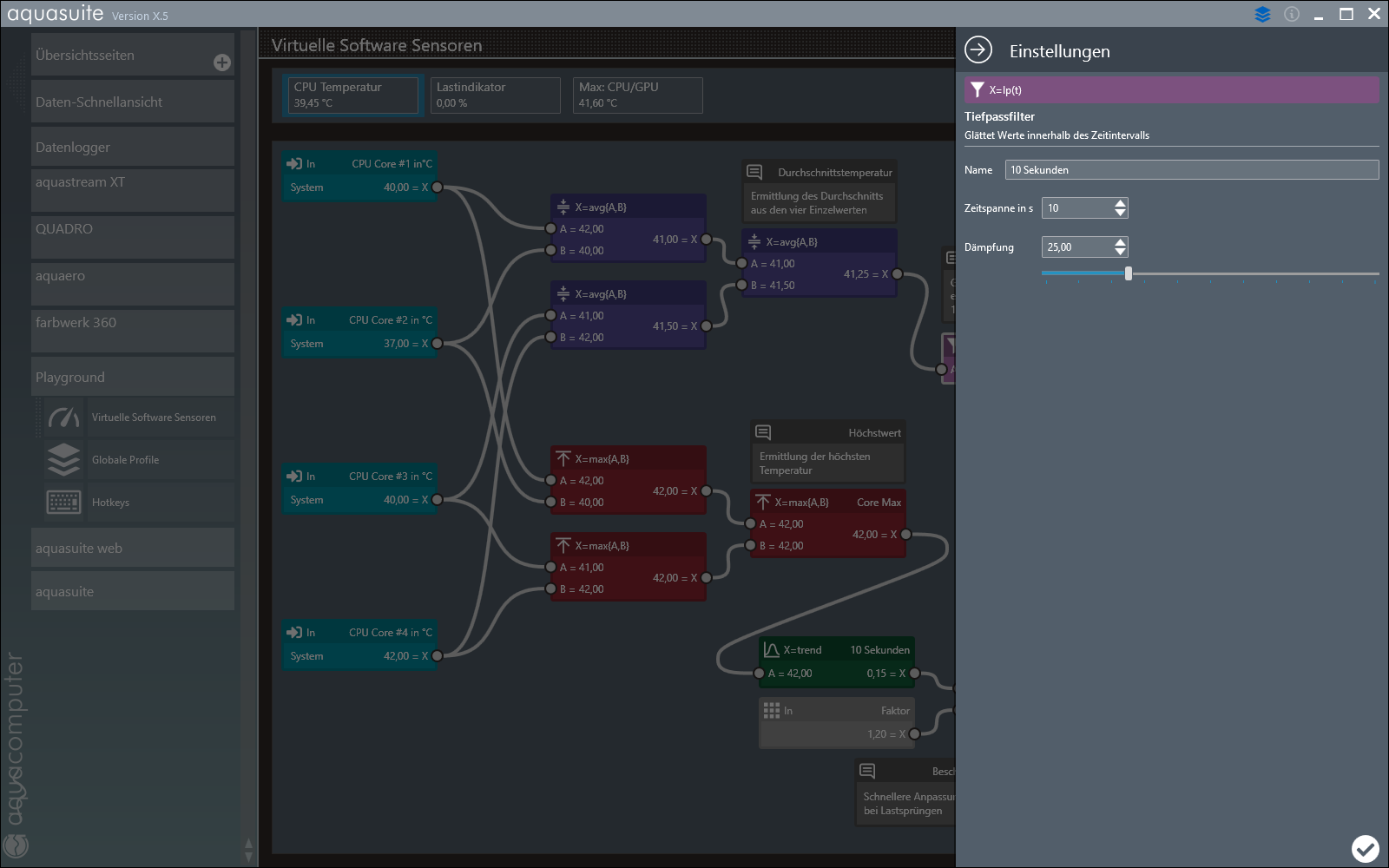Click the comment icon on the bottom note
The width and height of the screenshot is (1389, 868).
867,771
